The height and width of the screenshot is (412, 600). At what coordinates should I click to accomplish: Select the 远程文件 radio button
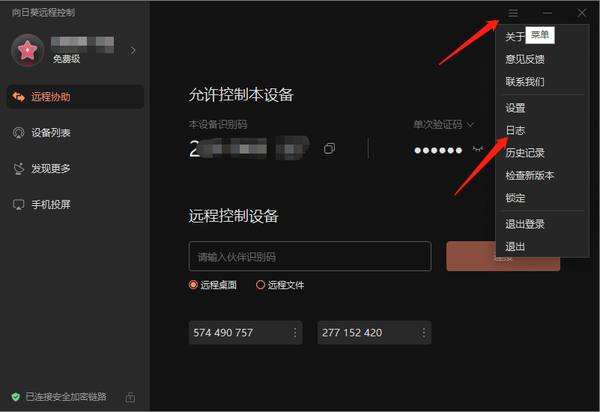tap(260, 285)
